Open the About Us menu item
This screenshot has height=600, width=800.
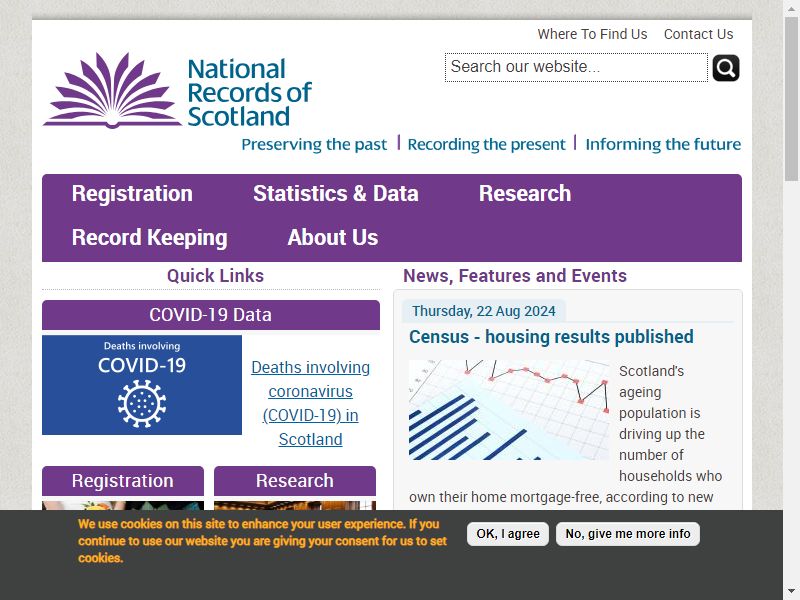[x=333, y=238]
